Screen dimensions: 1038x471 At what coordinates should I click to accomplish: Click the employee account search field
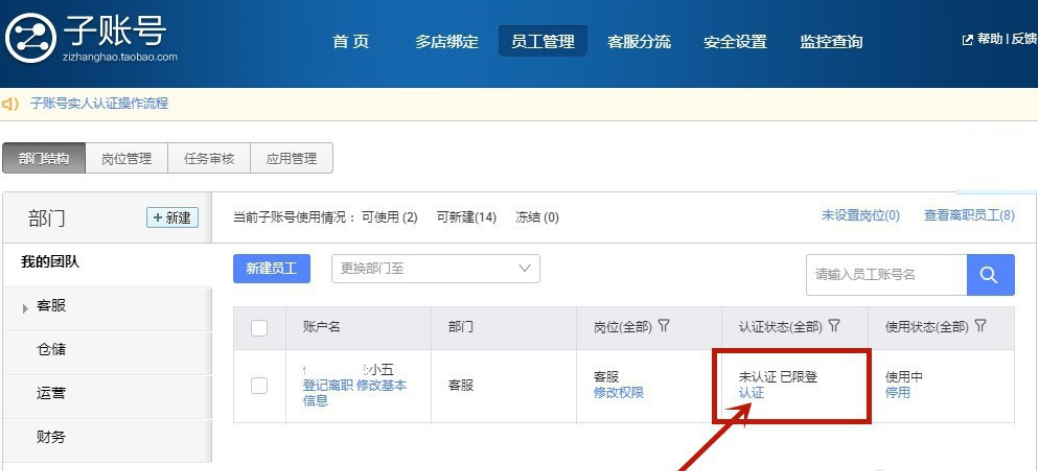tap(886, 275)
